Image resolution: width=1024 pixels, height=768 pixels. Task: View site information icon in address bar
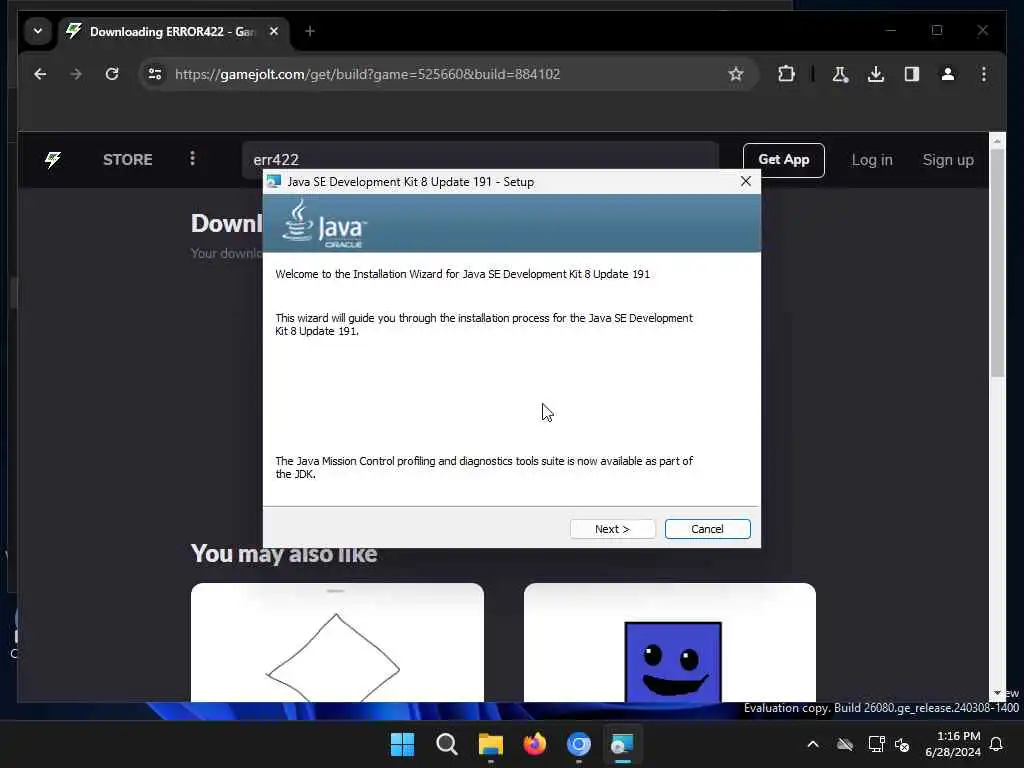[x=155, y=74]
